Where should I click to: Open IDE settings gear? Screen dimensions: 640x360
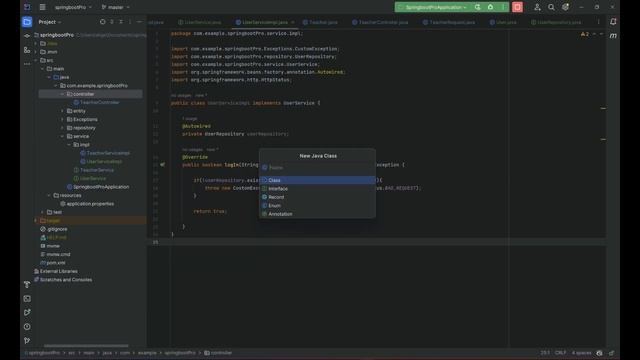565,7
